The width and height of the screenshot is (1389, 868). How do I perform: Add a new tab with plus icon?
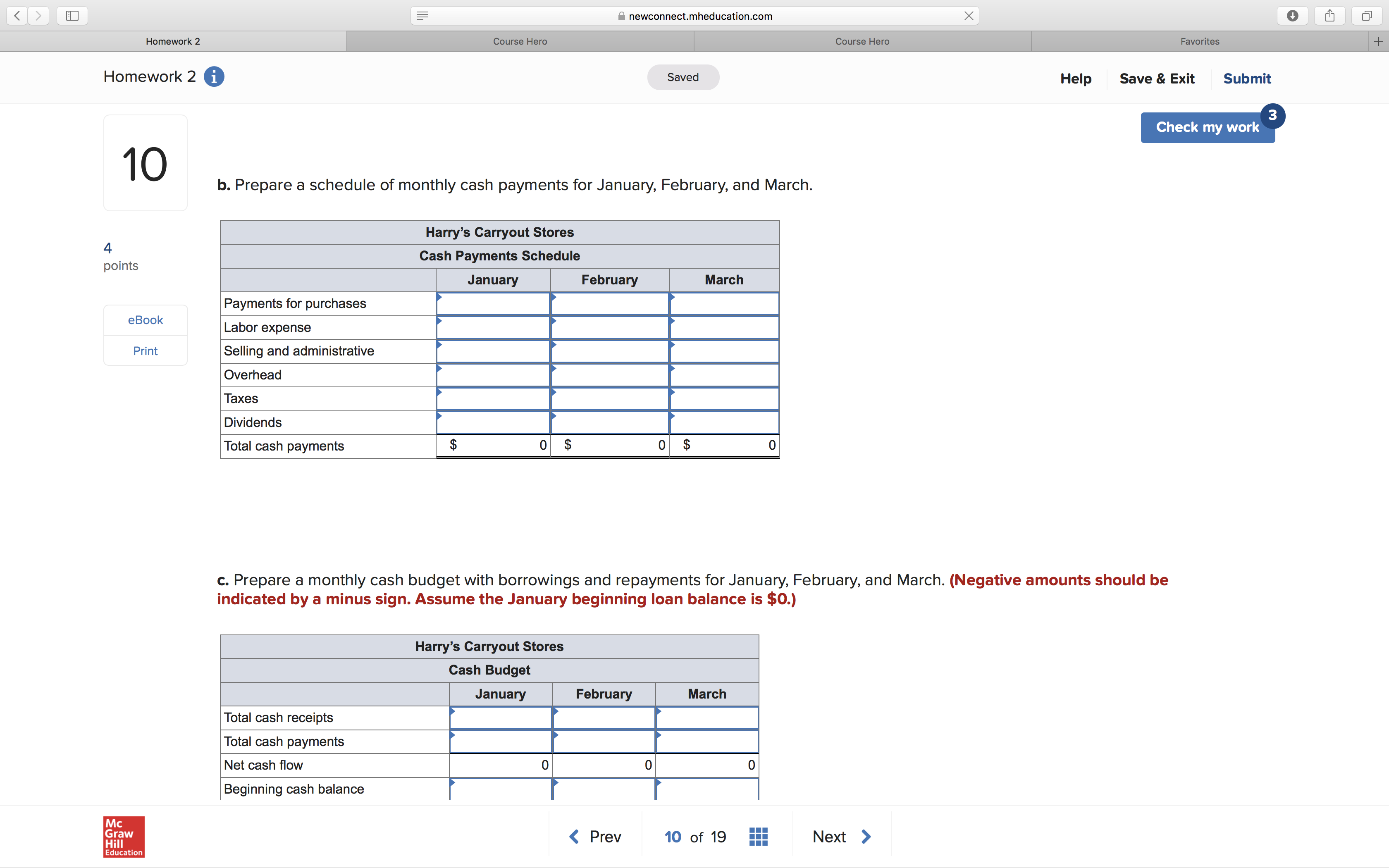pos(1378,41)
